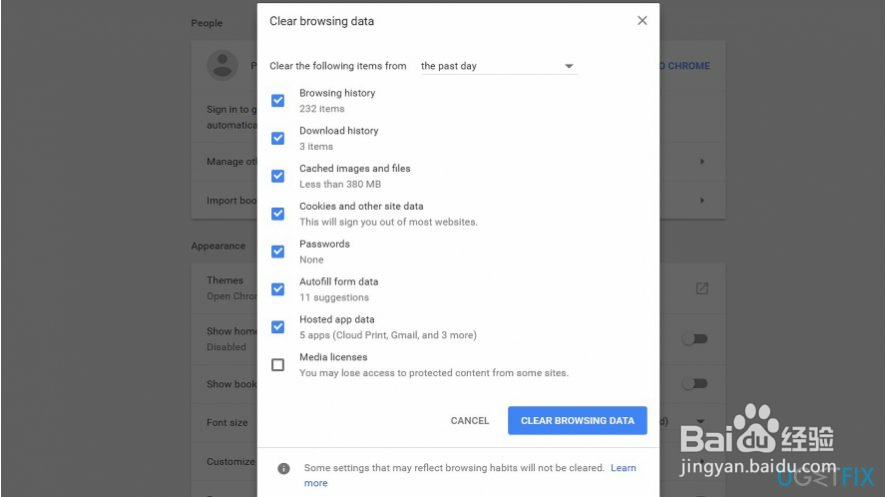Uncheck Browsing history checkbox
The height and width of the screenshot is (497, 886).
click(278, 101)
